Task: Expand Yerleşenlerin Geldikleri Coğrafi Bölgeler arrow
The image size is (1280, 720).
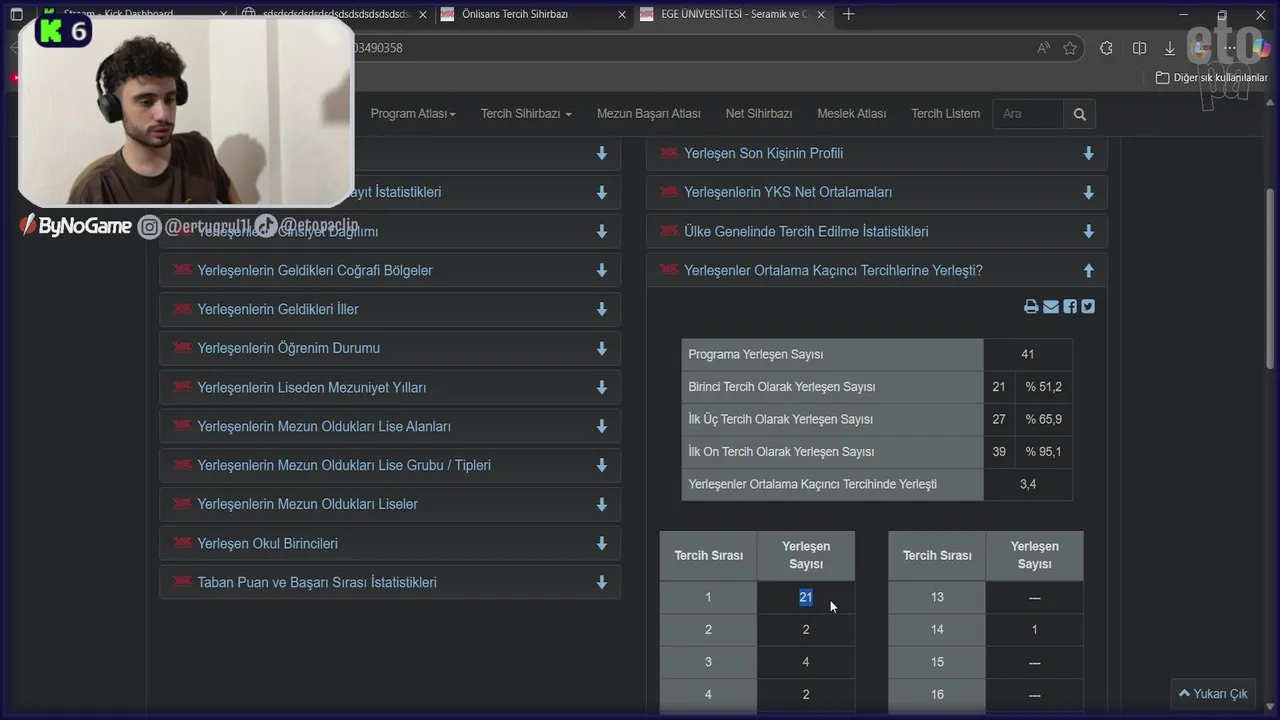Action: tap(602, 271)
